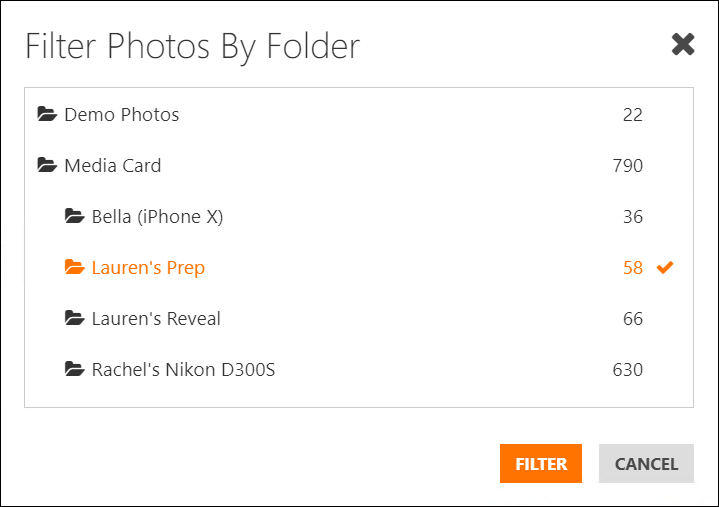Image resolution: width=719 pixels, height=507 pixels.
Task: Choose the Bella (iPhone X) subfolder
Action: [157, 217]
